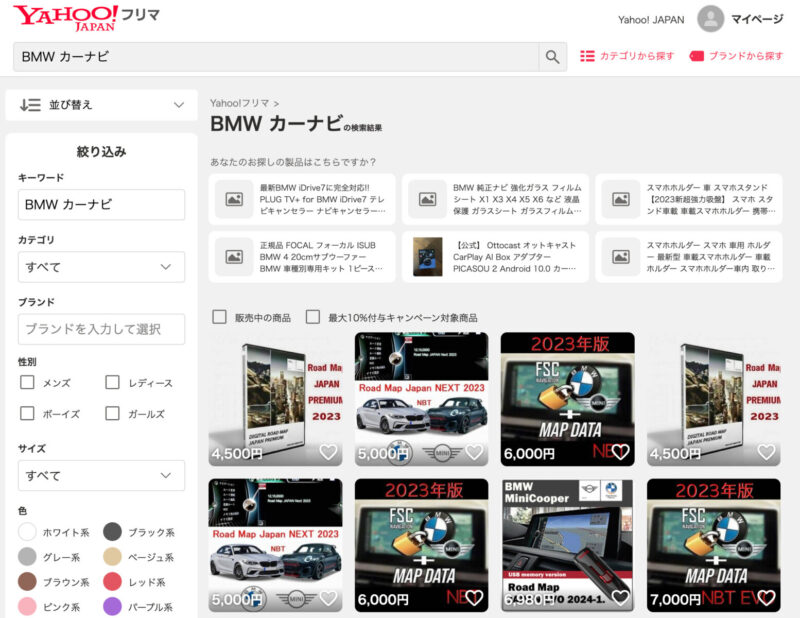Like the first 4,500円 Road Map Premium item
This screenshot has width=800, height=618.
click(x=328, y=452)
